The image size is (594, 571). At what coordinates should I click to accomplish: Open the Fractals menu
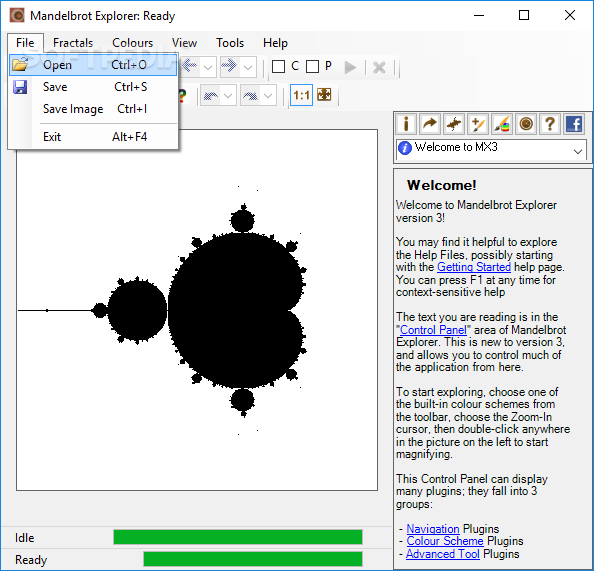point(73,43)
